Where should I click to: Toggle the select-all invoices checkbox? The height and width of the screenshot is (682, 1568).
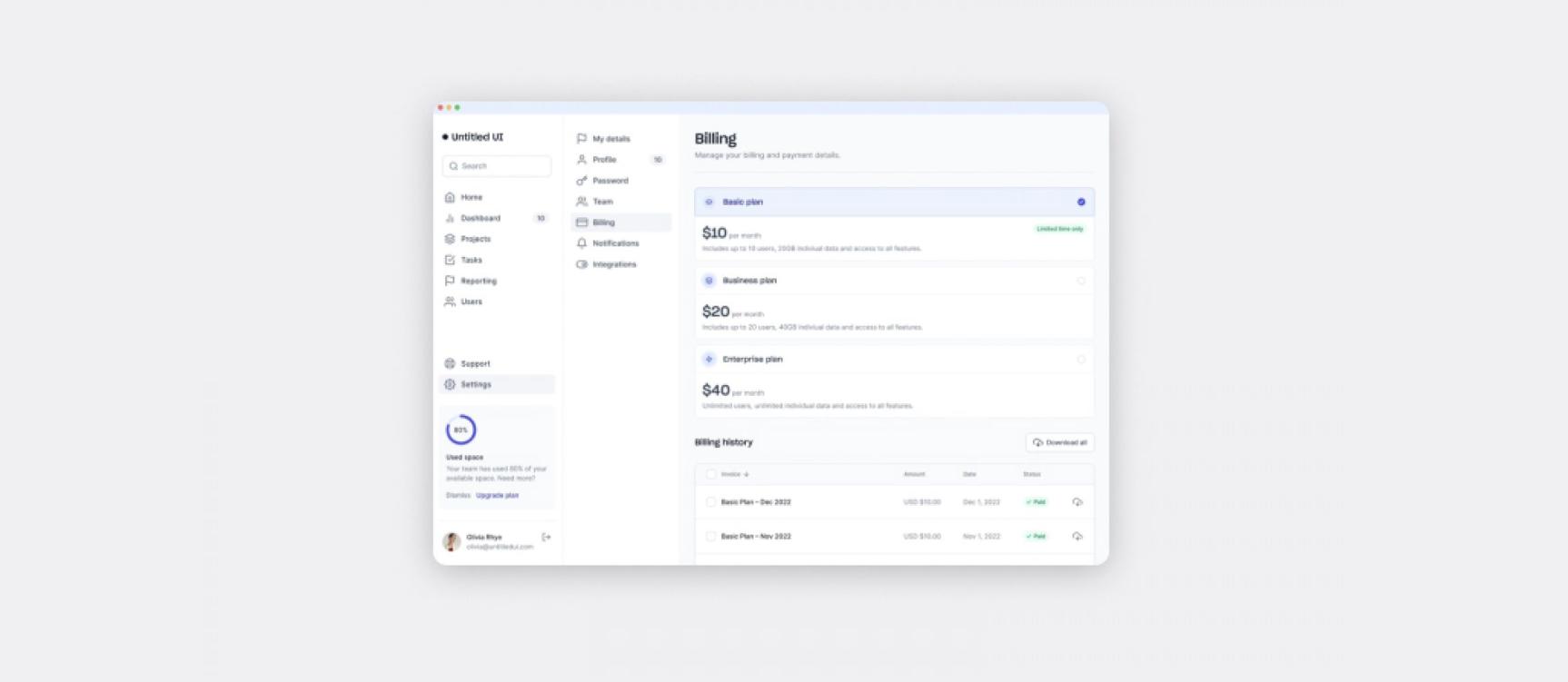point(710,474)
